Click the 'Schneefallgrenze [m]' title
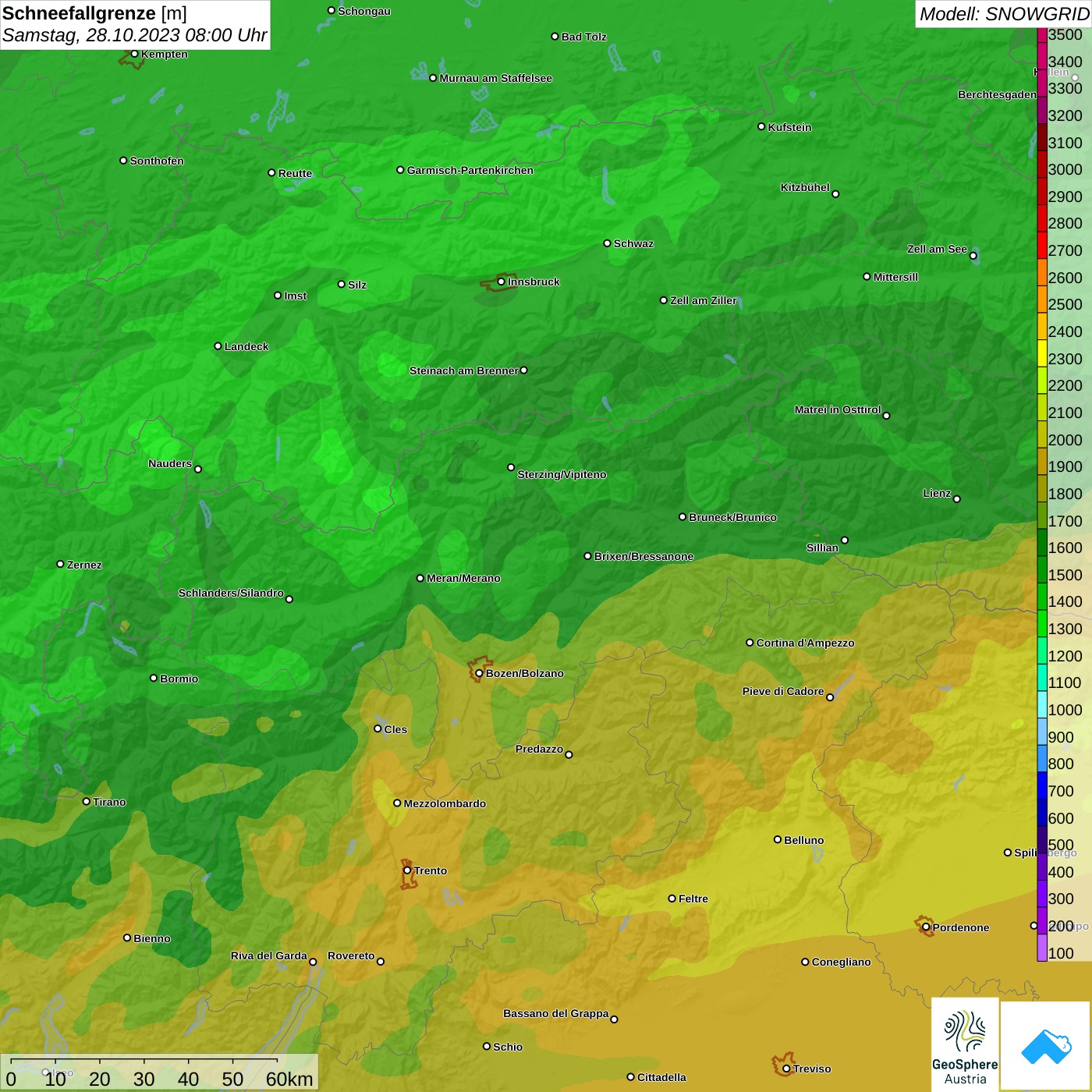Viewport: 1092px width, 1092px height. [x=94, y=13]
